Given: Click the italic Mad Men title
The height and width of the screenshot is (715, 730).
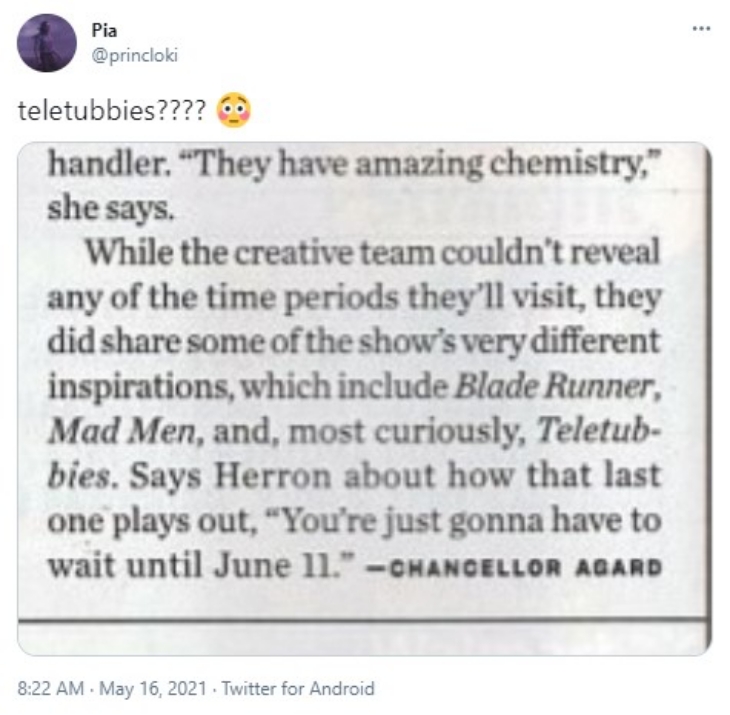Looking at the screenshot, I should (x=122, y=431).
